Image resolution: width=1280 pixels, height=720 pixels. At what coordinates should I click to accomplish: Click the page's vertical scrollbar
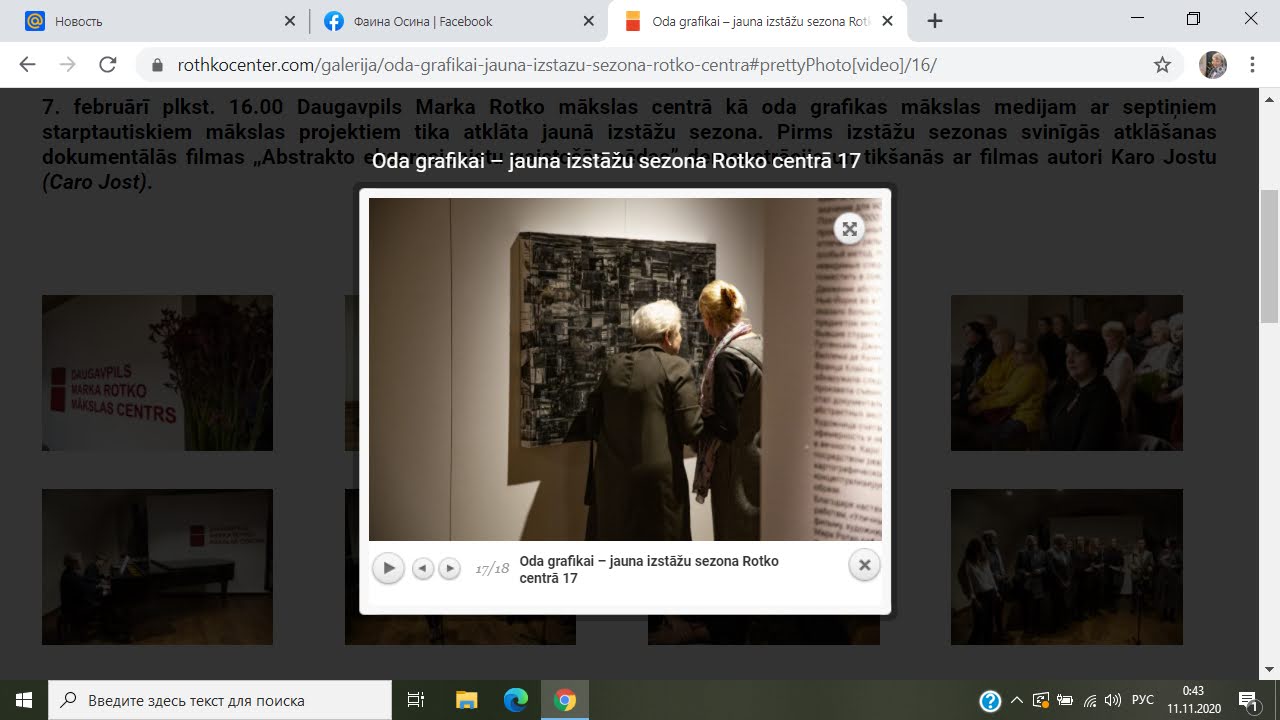(1269, 256)
